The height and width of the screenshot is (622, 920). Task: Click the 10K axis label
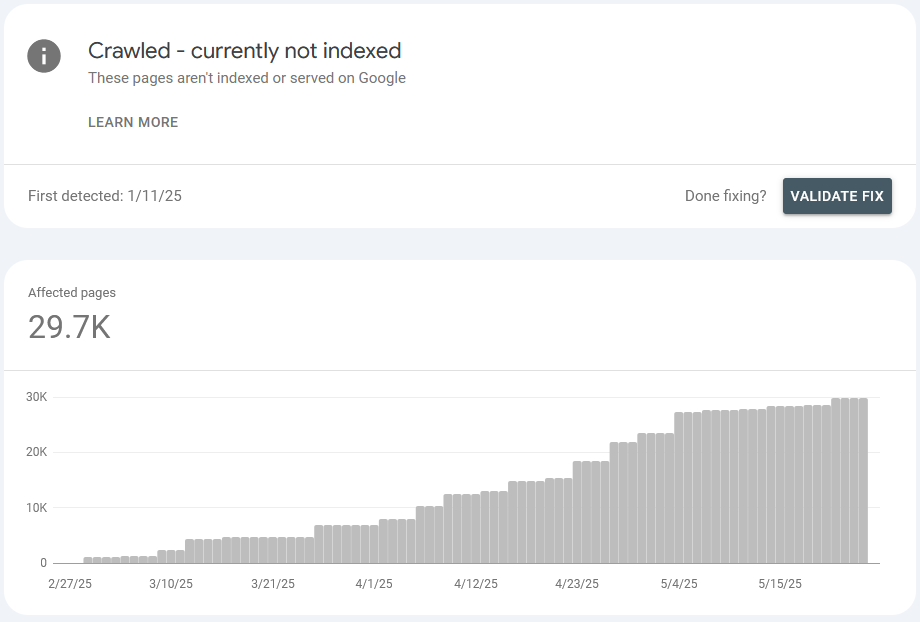36,508
